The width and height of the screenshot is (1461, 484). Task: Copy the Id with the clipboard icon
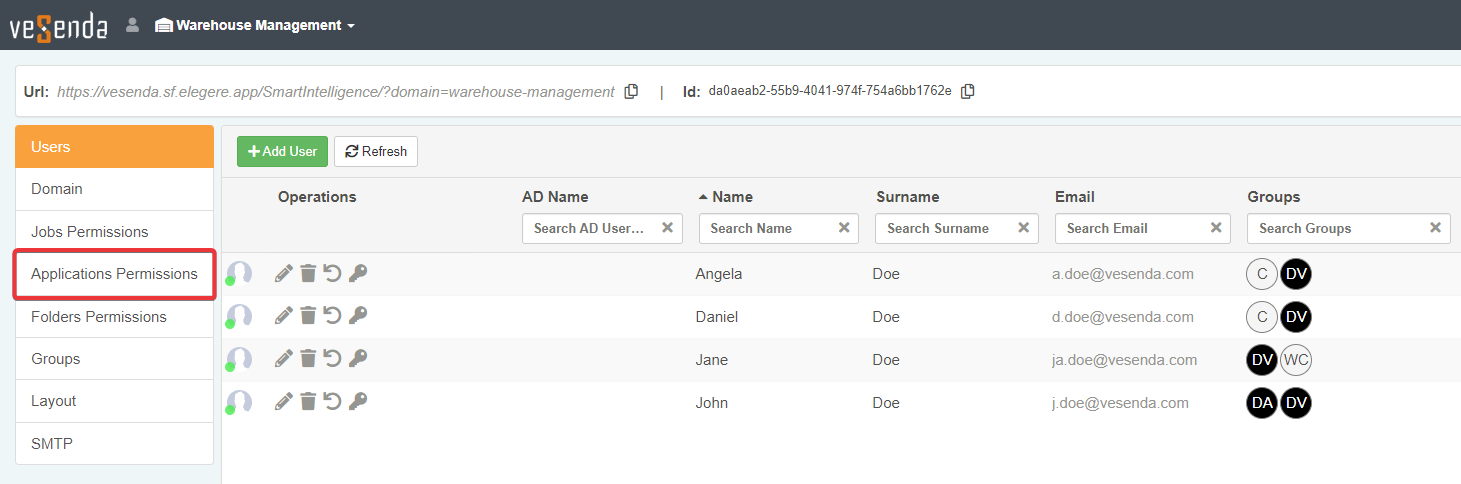967,92
